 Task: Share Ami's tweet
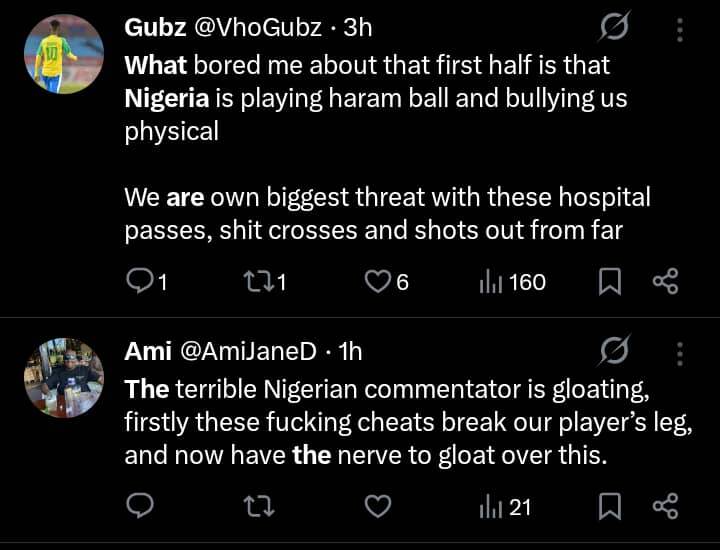coord(665,507)
